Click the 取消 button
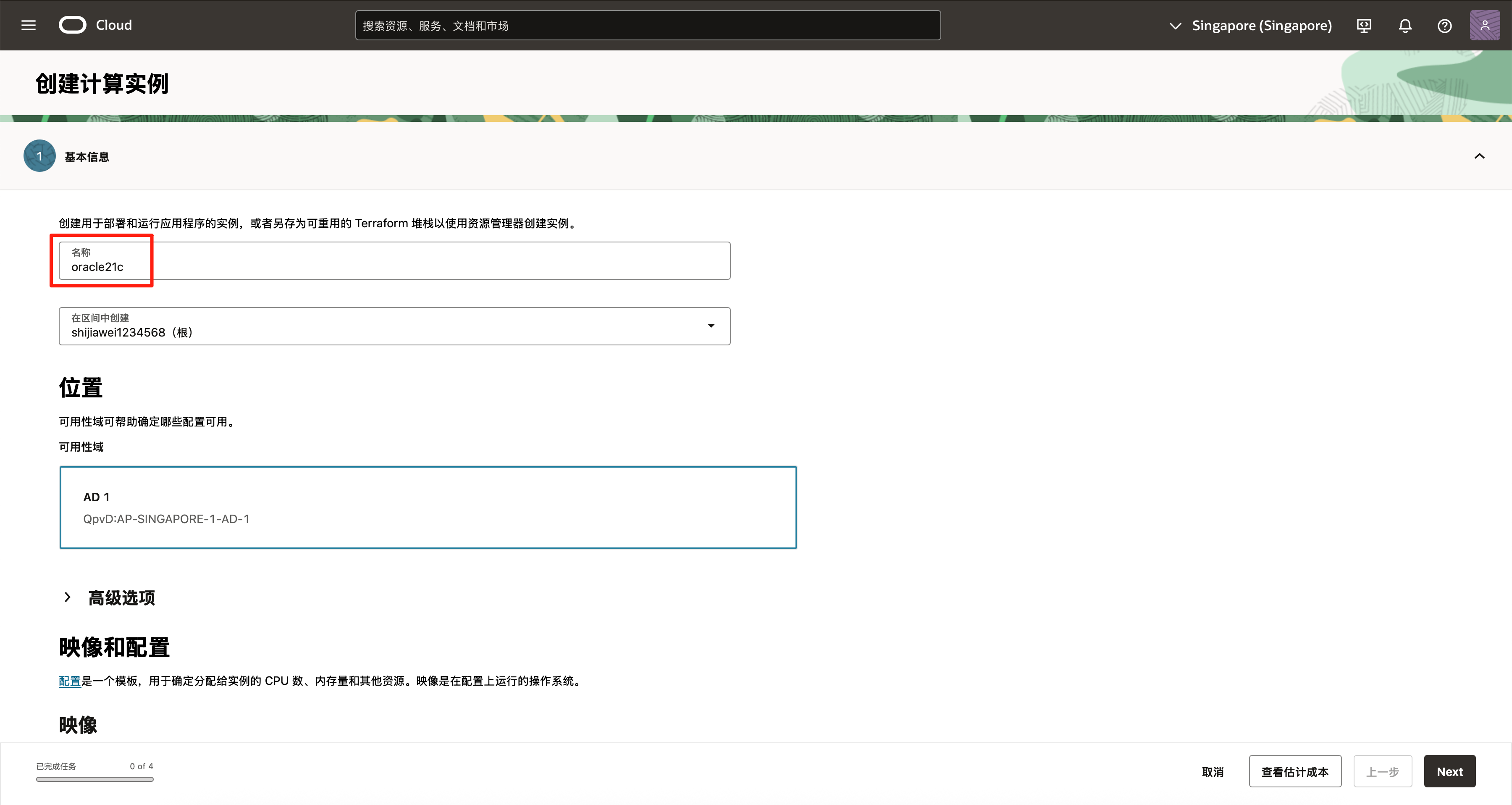The width and height of the screenshot is (1512, 805). pos(1212,771)
